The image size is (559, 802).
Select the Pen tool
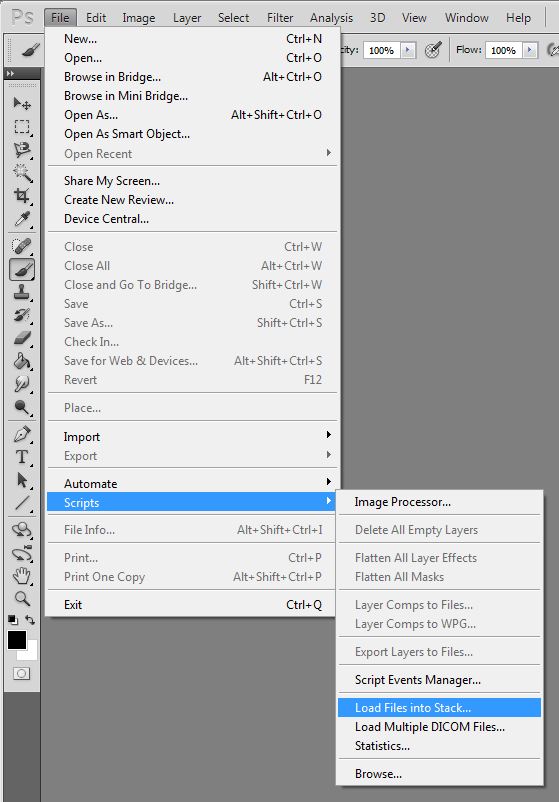pyautogui.click(x=21, y=434)
